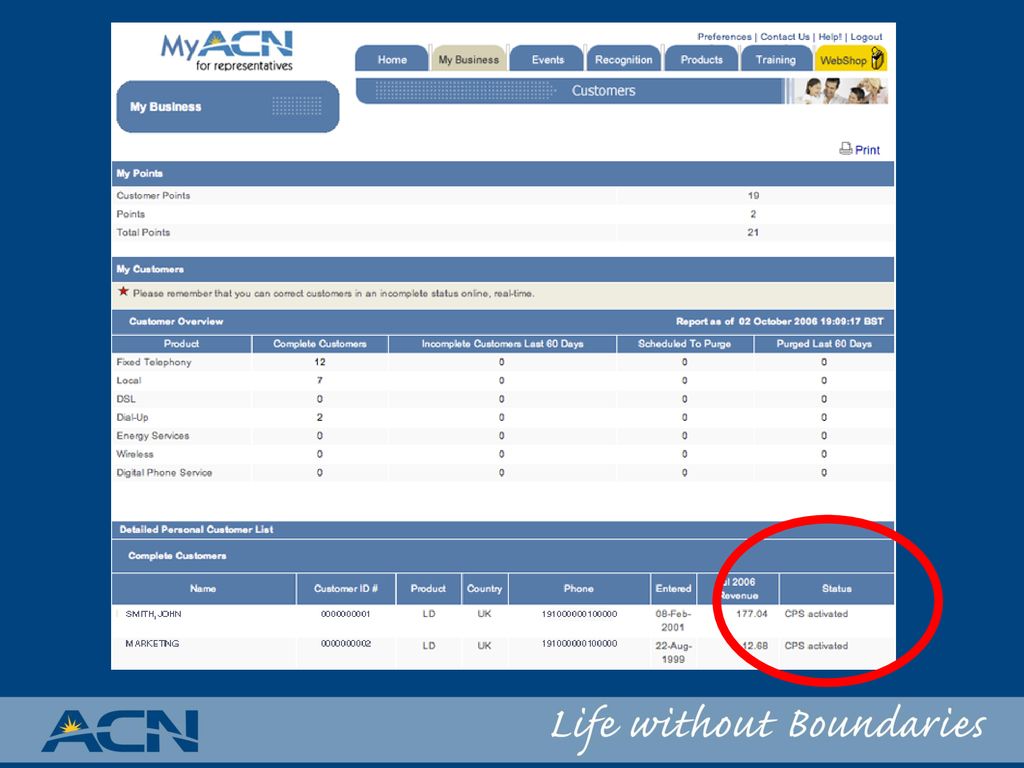
Task: Select the MARKETING customer row
Action: [503, 652]
